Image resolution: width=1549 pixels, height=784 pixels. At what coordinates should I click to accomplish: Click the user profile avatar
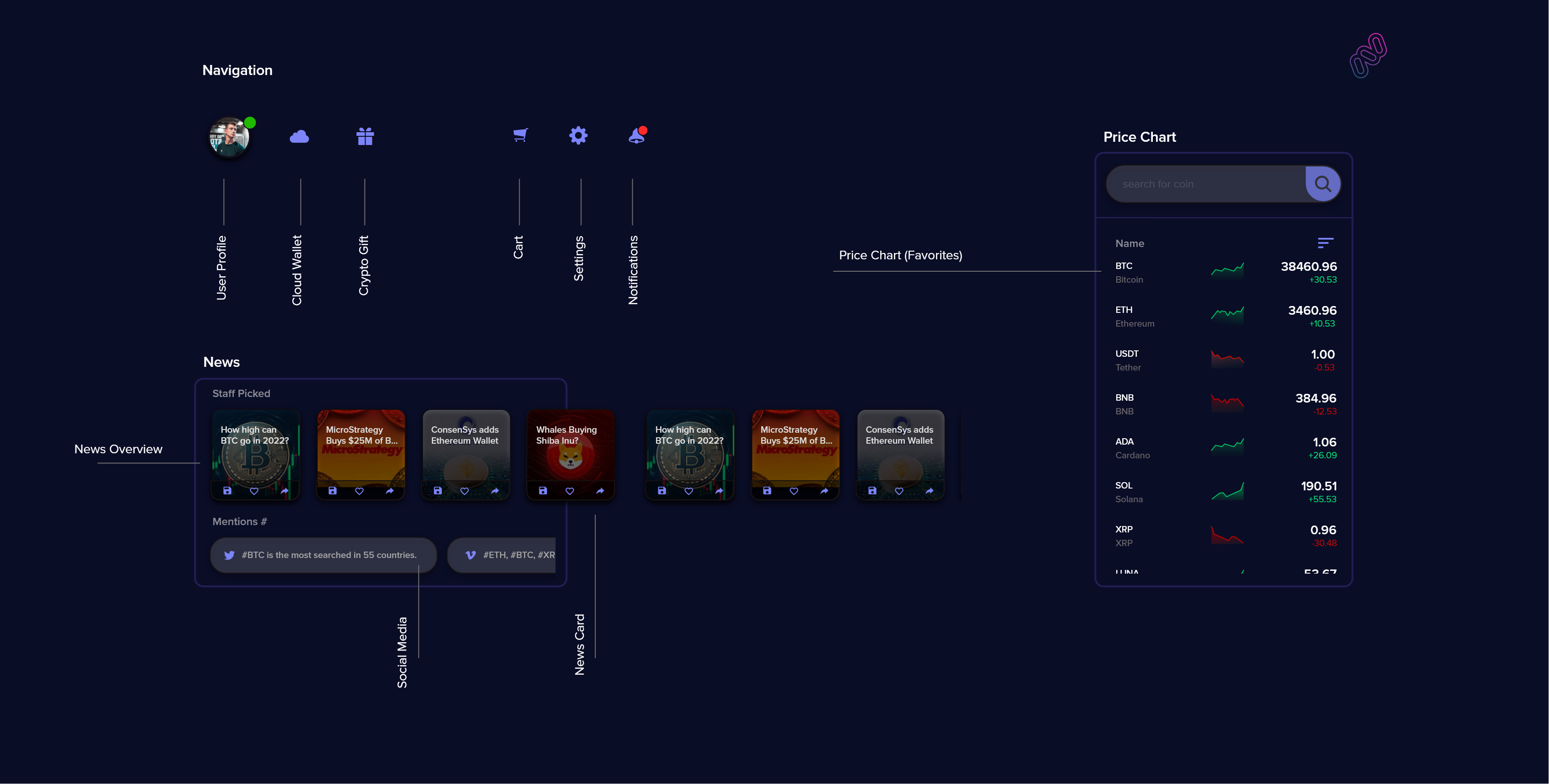pyautogui.click(x=228, y=137)
